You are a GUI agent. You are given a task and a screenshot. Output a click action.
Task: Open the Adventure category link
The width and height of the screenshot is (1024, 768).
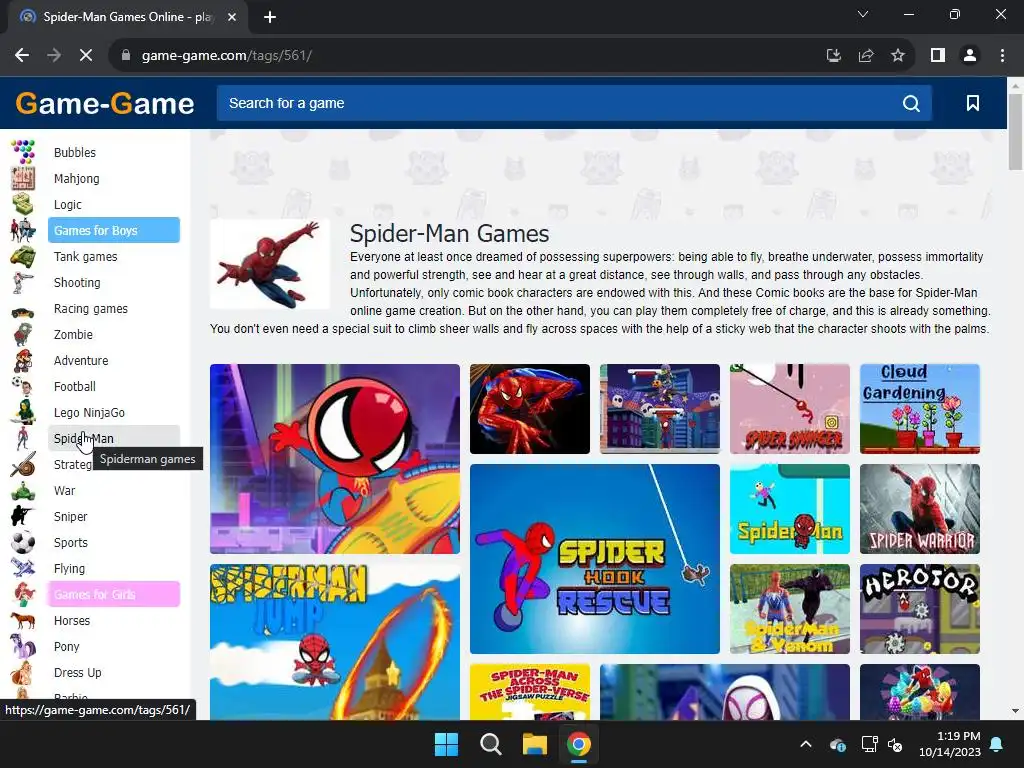coord(81,360)
